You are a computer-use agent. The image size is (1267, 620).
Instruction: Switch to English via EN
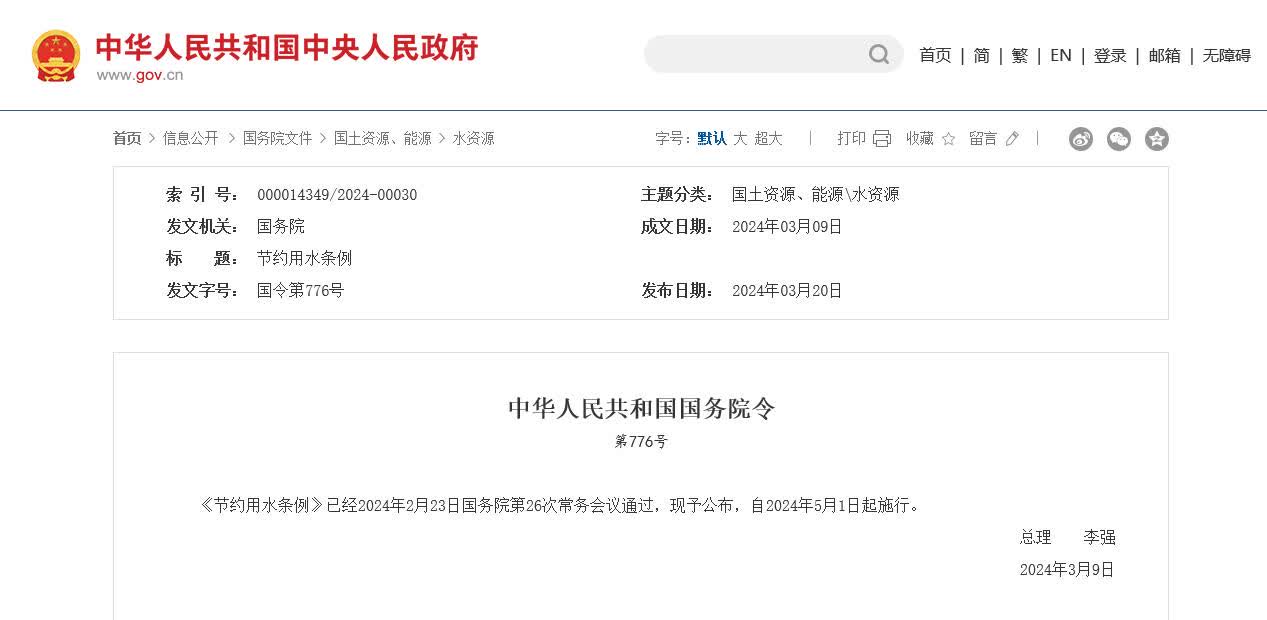(1060, 56)
